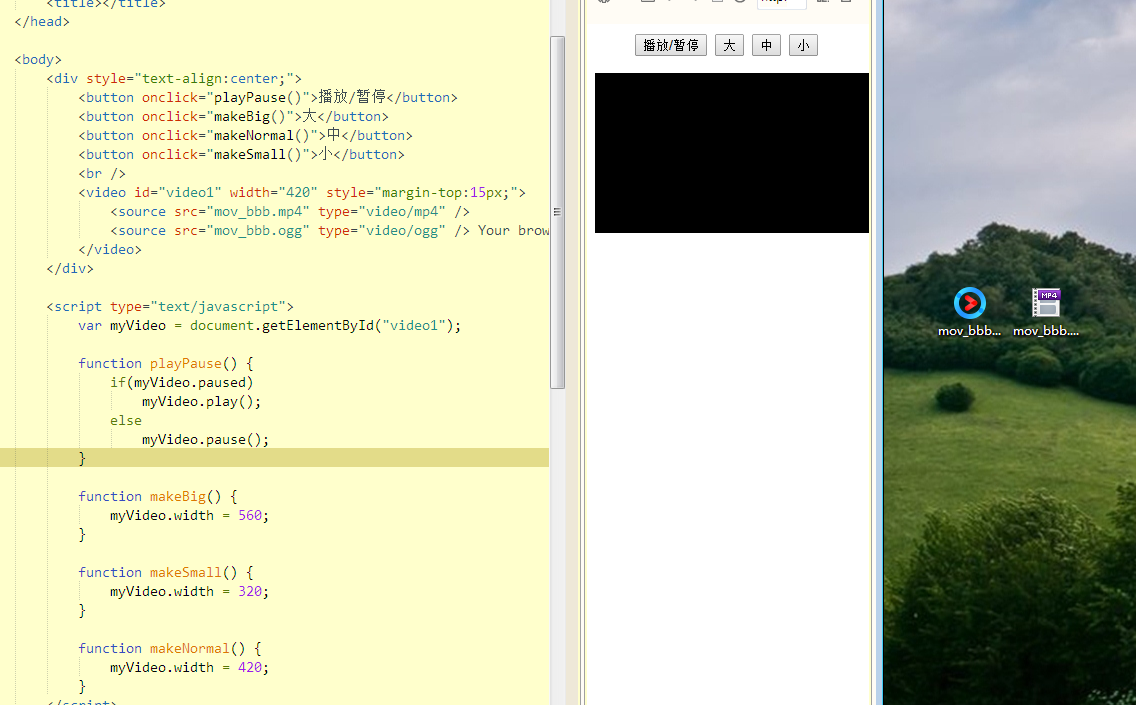Click the script type="text/javascript" line
Image resolution: width=1136 pixels, height=705 pixels.
[x=170, y=306]
